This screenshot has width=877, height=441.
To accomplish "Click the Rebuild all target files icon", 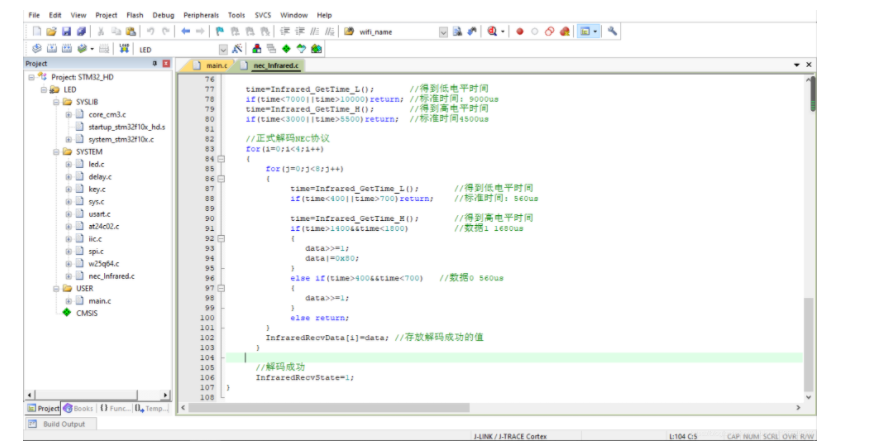I will click(67, 49).
